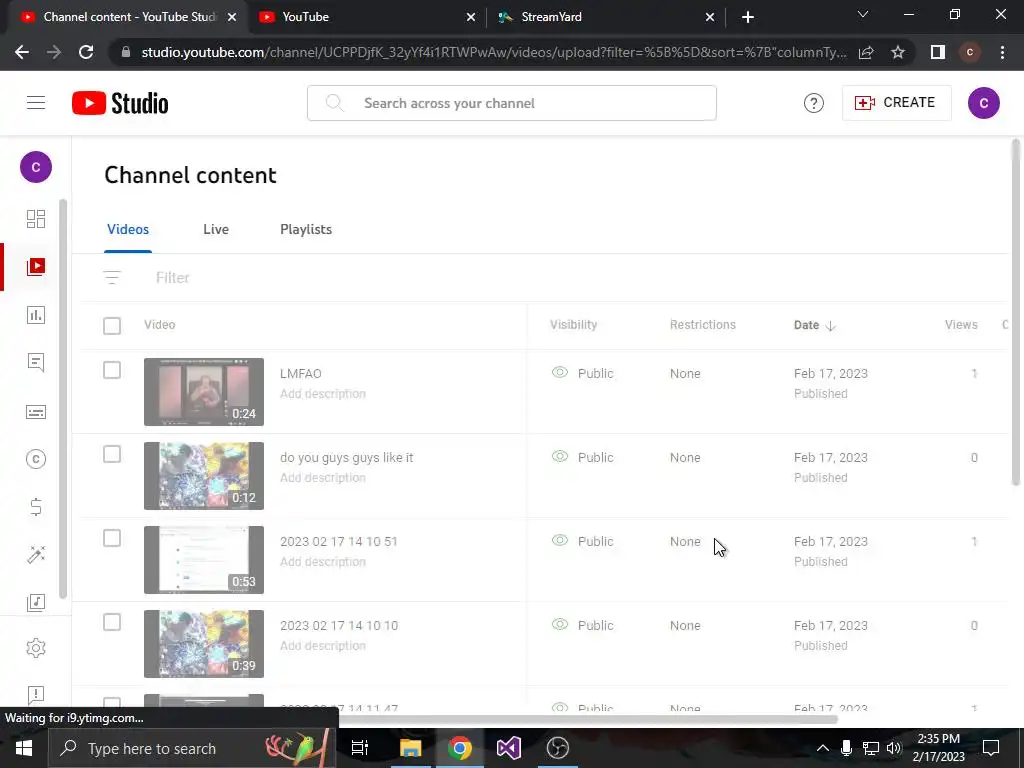Image resolution: width=1024 pixels, height=768 pixels.
Task: Close the Channel content browser tab
Action: (232, 17)
